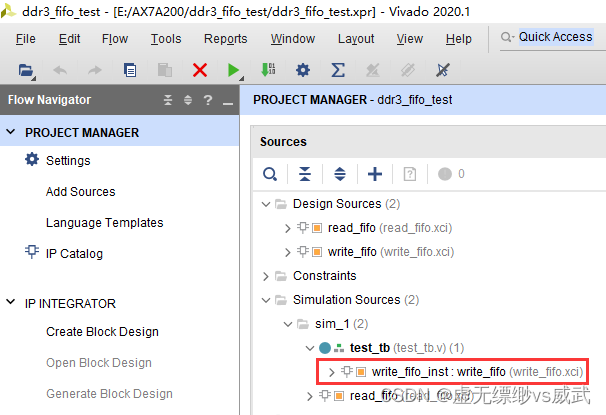Open Settings gear icon in main toolbar
The height and width of the screenshot is (415, 606).
point(303,70)
